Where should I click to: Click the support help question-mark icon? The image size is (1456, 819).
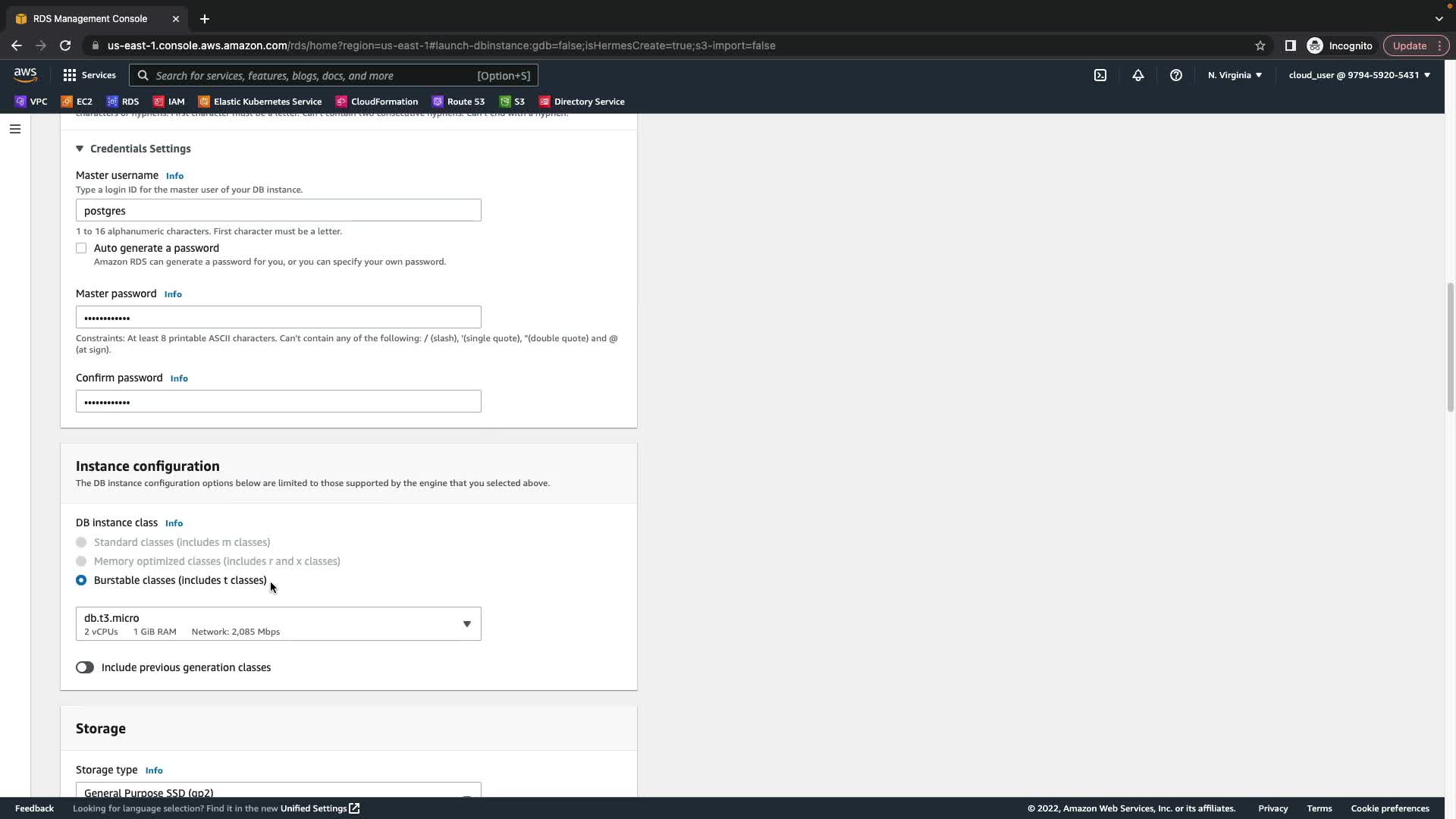[1176, 75]
